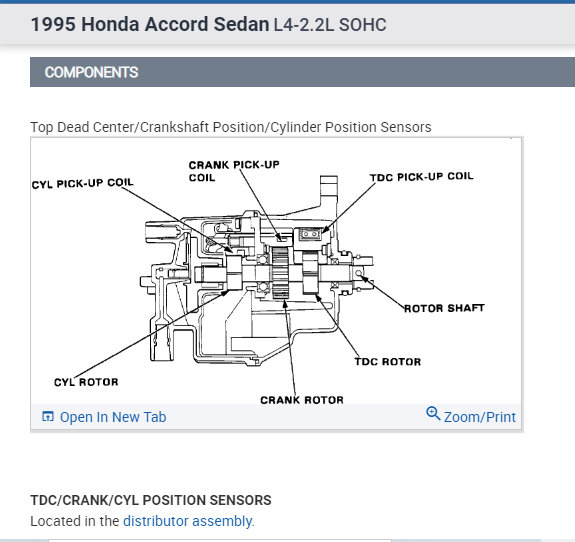Click the TDC pick-up coil box in drawing
Image resolution: width=575 pixels, height=542 pixels.
click(310, 234)
